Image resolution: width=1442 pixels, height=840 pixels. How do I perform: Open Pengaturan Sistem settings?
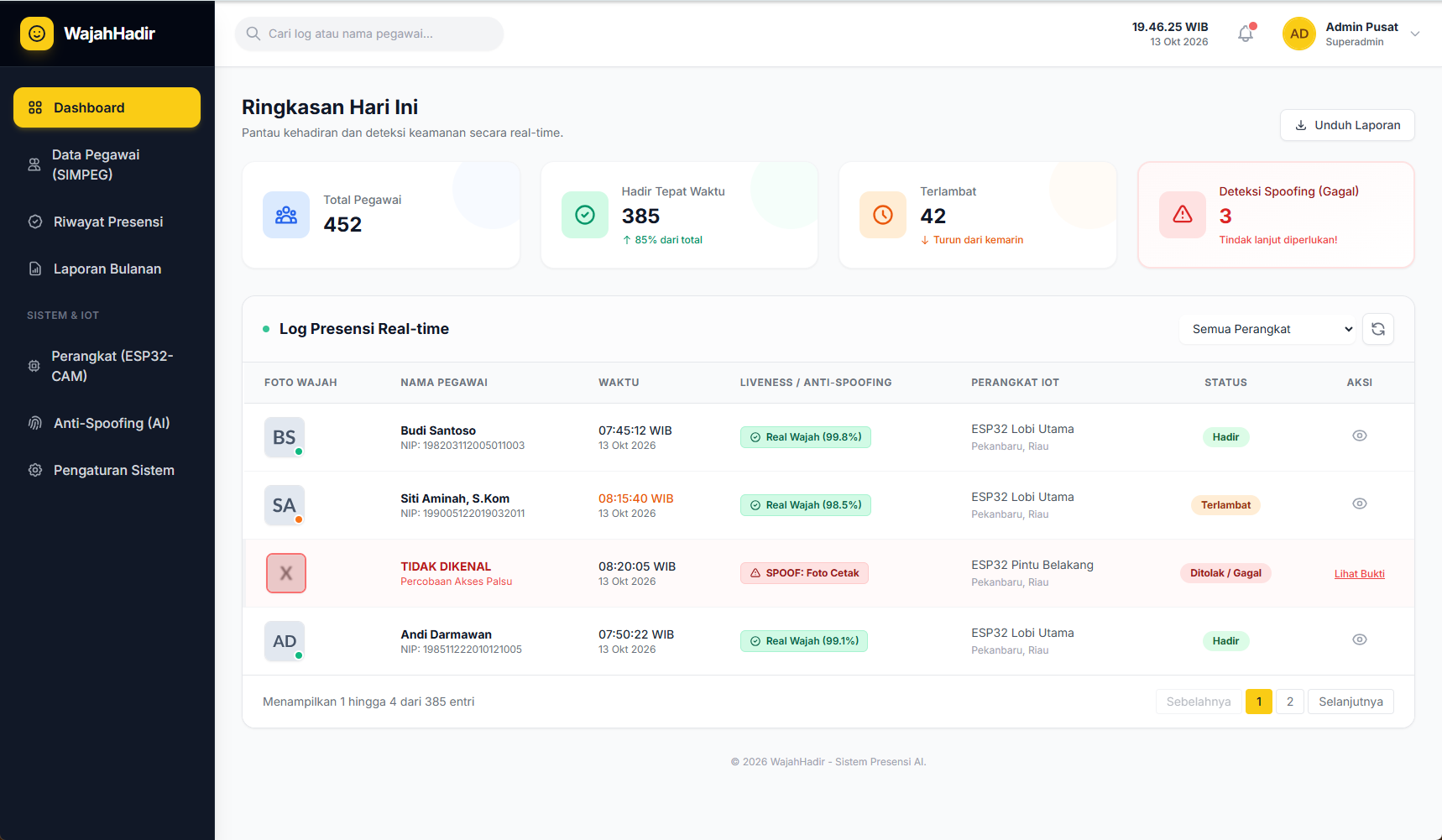[x=107, y=470]
